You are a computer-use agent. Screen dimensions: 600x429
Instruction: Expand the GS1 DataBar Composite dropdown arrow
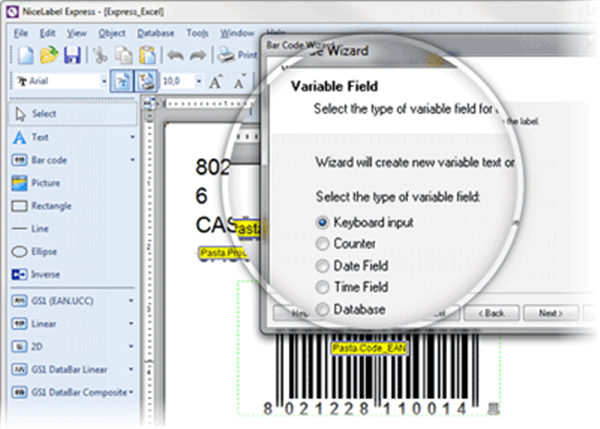pyautogui.click(x=131, y=392)
